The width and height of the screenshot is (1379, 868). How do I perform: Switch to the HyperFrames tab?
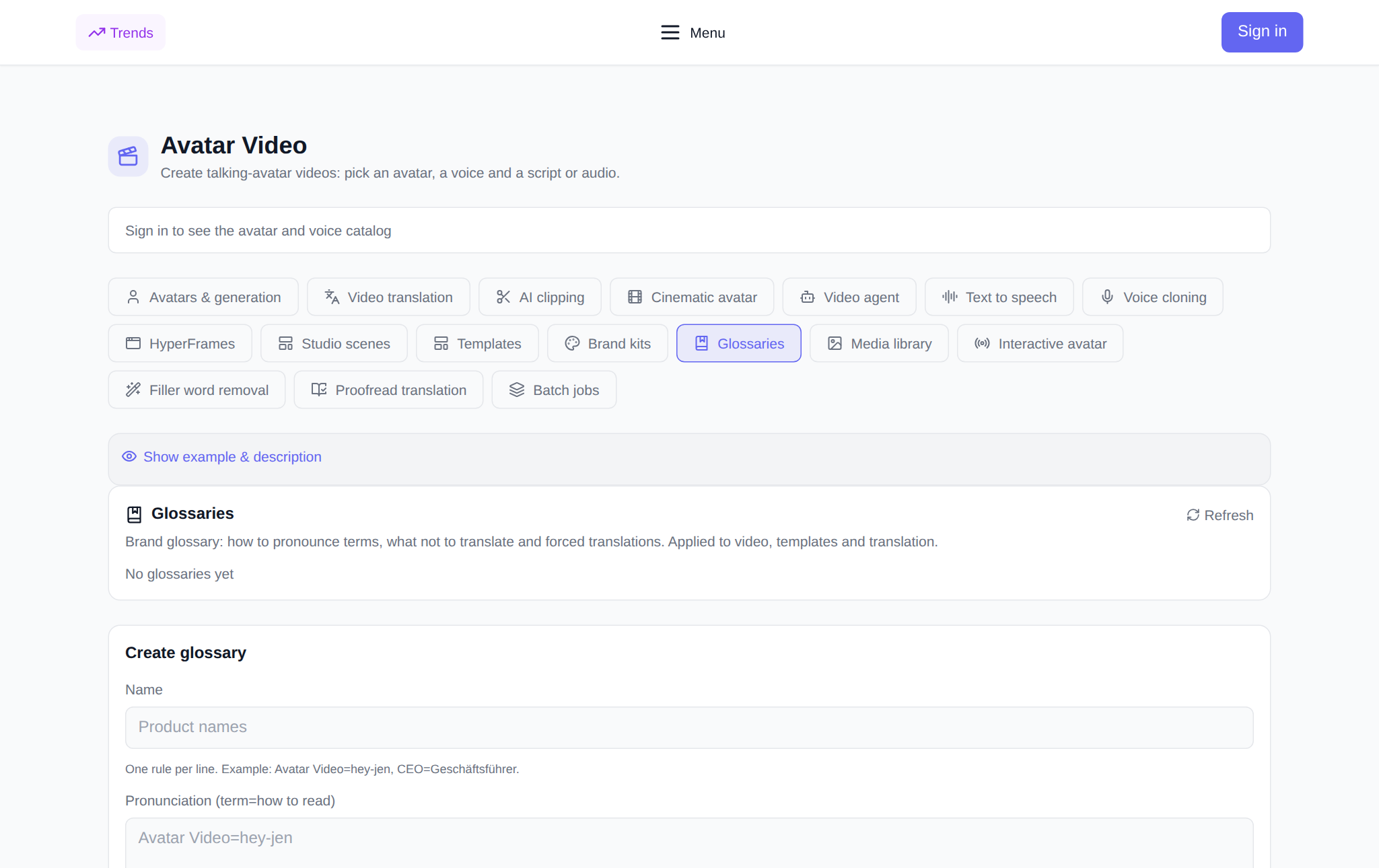[x=180, y=343]
